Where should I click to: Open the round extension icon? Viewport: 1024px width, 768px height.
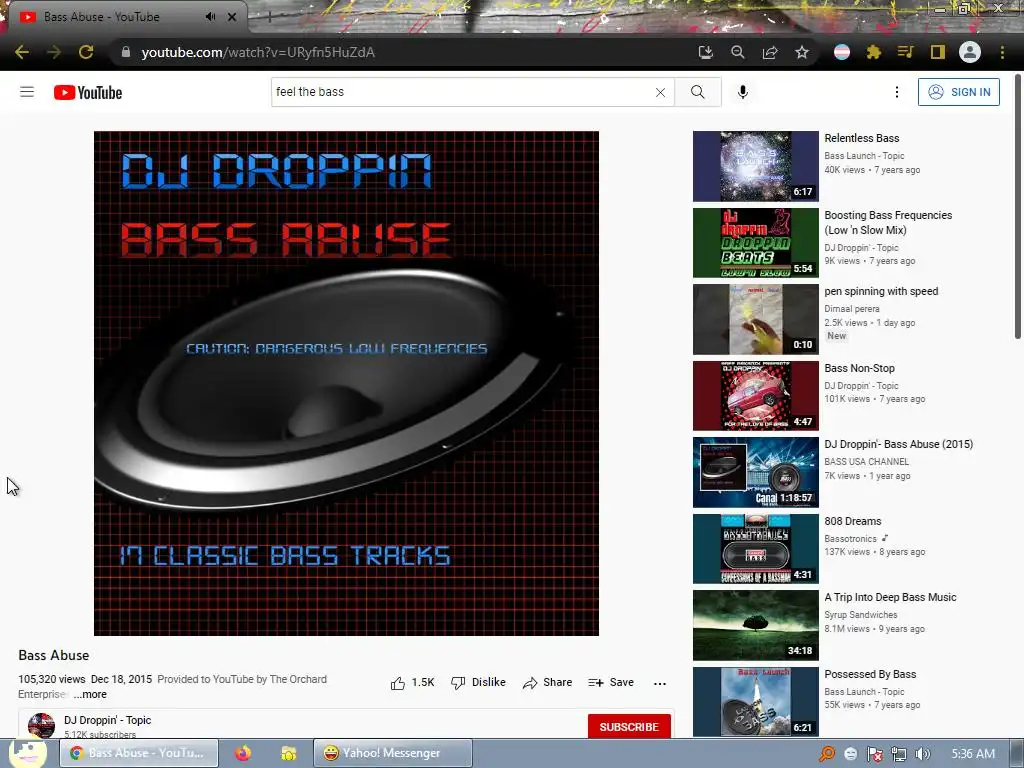842,52
